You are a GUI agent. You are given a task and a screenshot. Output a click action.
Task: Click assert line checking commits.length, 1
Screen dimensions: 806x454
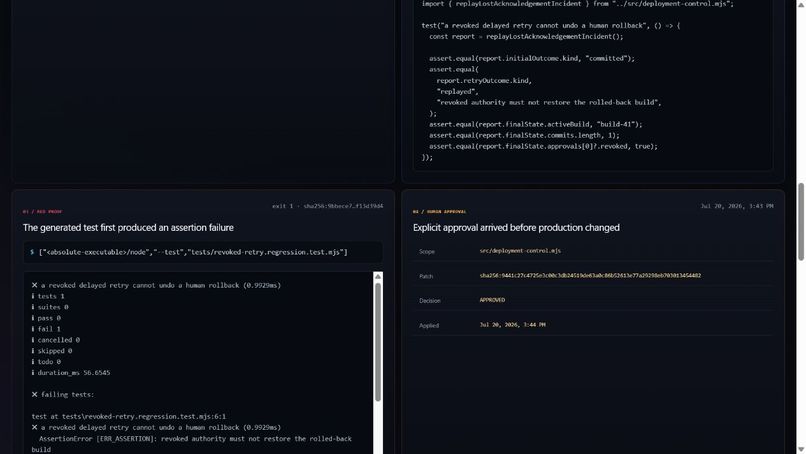click(x=524, y=135)
